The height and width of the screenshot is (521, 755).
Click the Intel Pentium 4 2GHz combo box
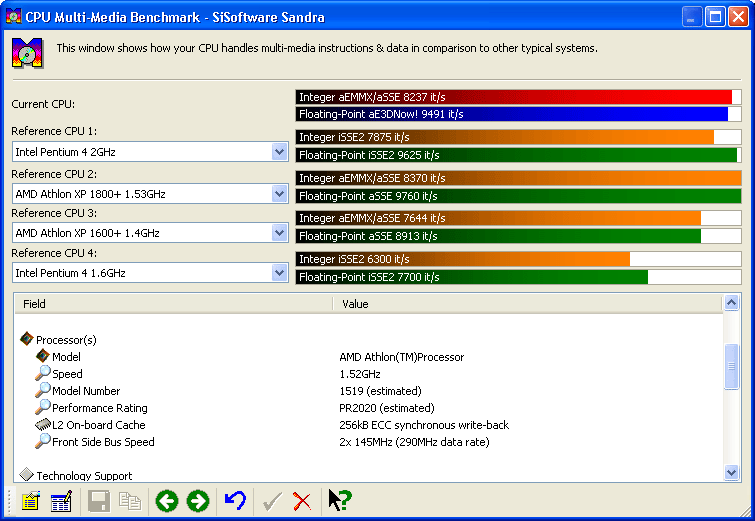150,152
